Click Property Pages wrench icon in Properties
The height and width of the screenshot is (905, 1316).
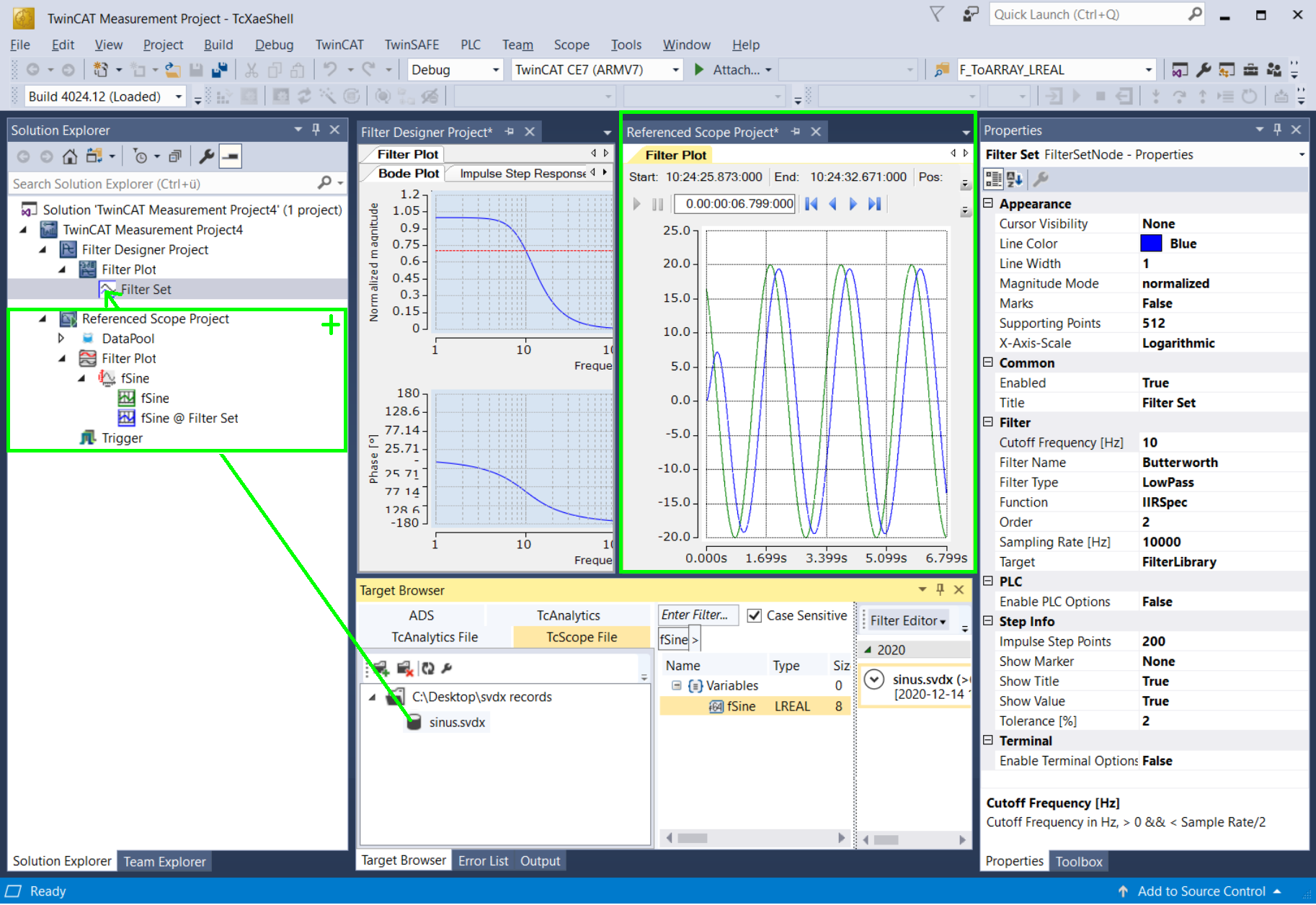click(x=1041, y=179)
